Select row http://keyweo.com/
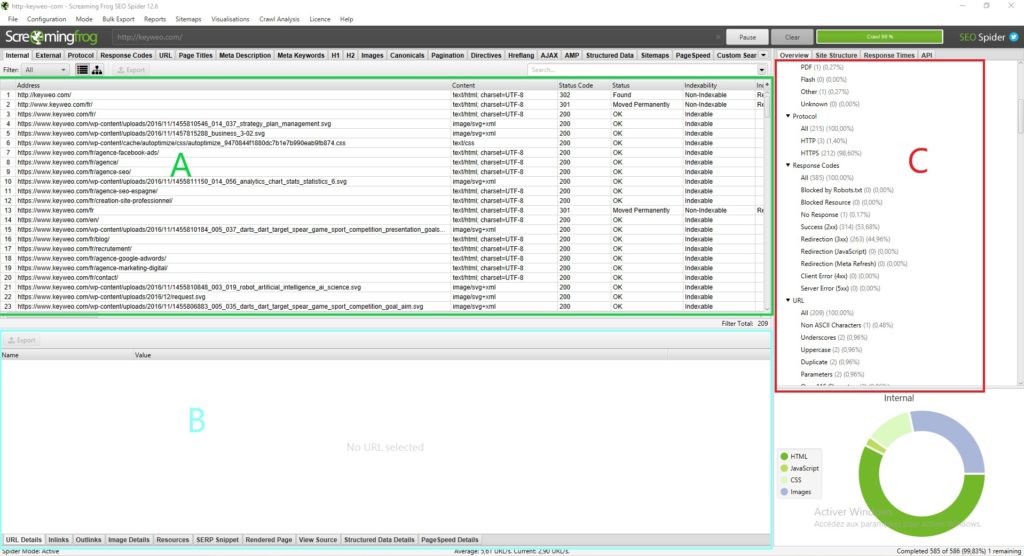The width and height of the screenshot is (1024, 556). tap(383, 95)
